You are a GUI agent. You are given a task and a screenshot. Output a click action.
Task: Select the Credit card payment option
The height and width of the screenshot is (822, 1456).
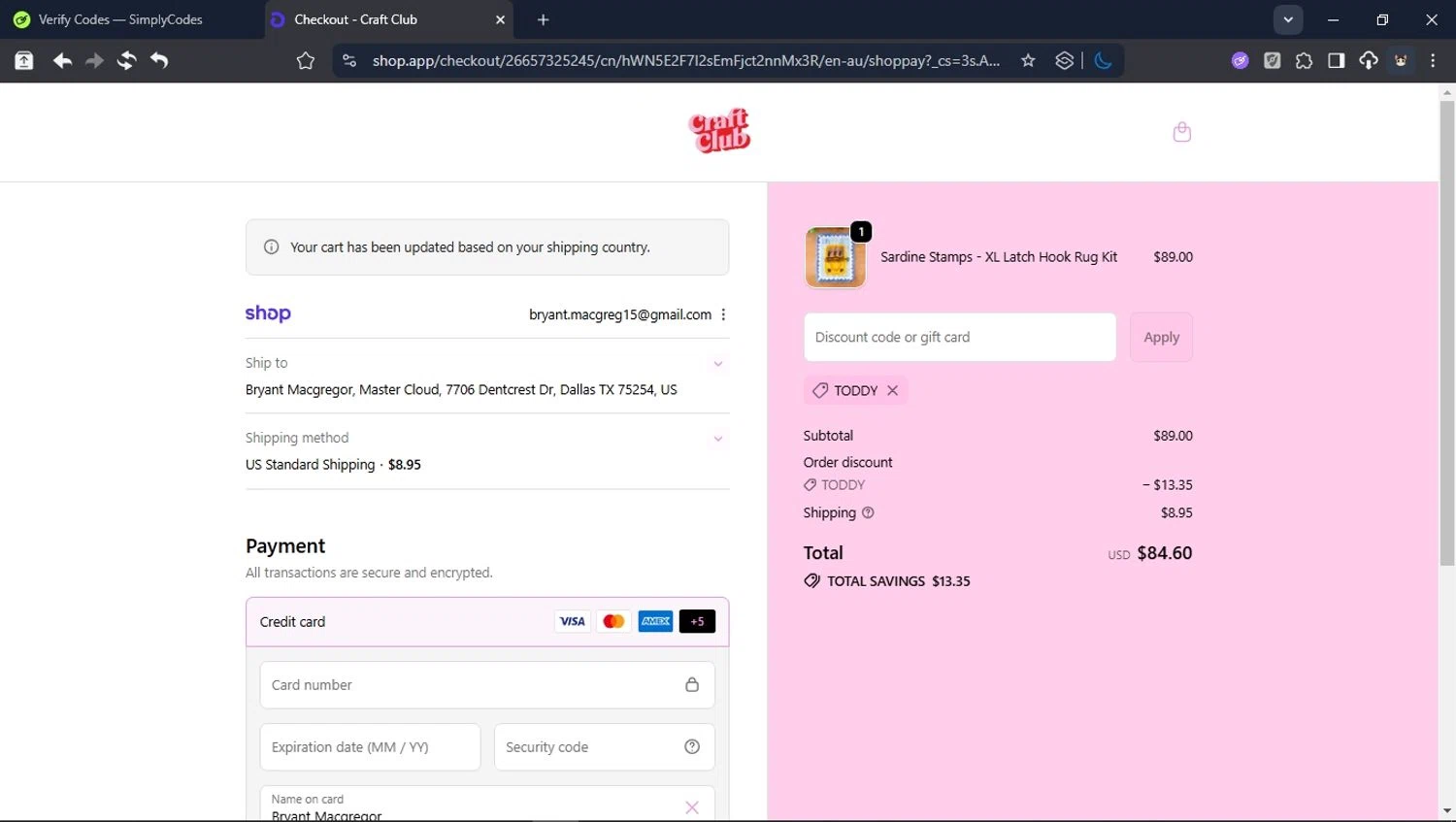487,622
